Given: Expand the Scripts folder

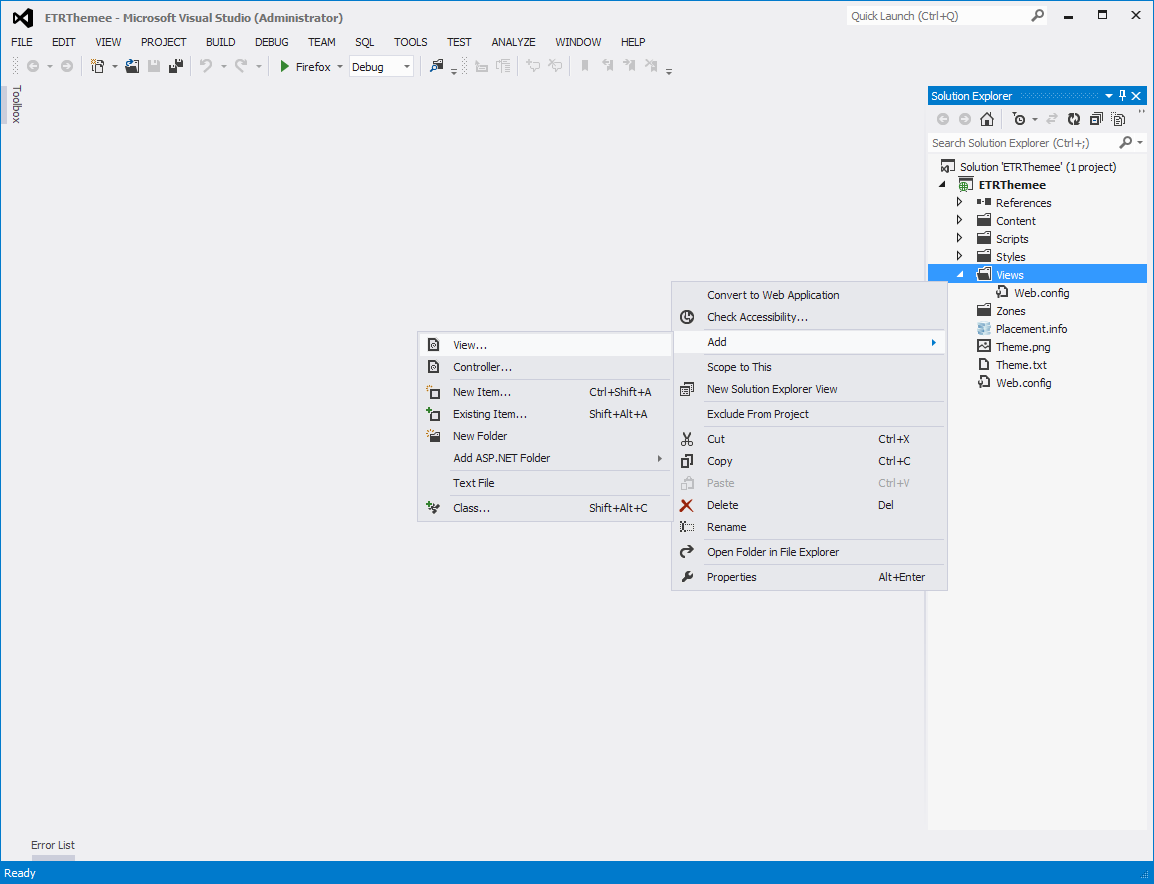Looking at the screenshot, I should 959,238.
